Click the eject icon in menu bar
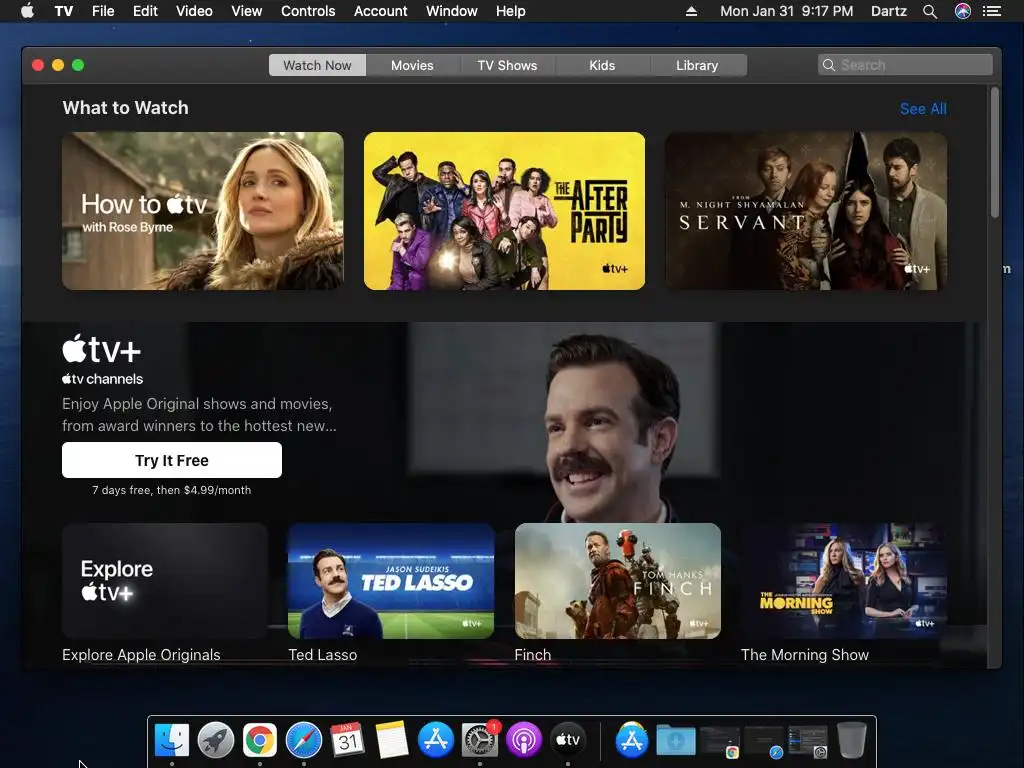Image resolution: width=1024 pixels, height=768 pixels. point(691,11)
